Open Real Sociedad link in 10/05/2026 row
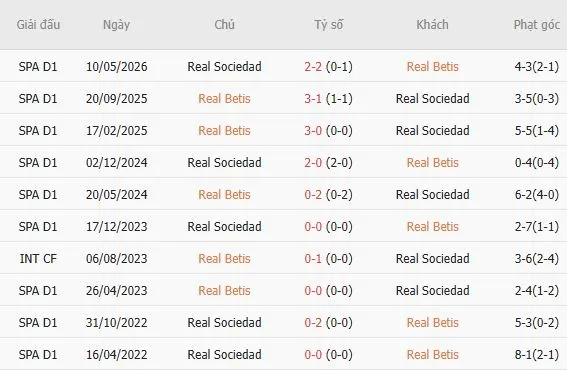The image size is (567, 371). pos(224,67)
